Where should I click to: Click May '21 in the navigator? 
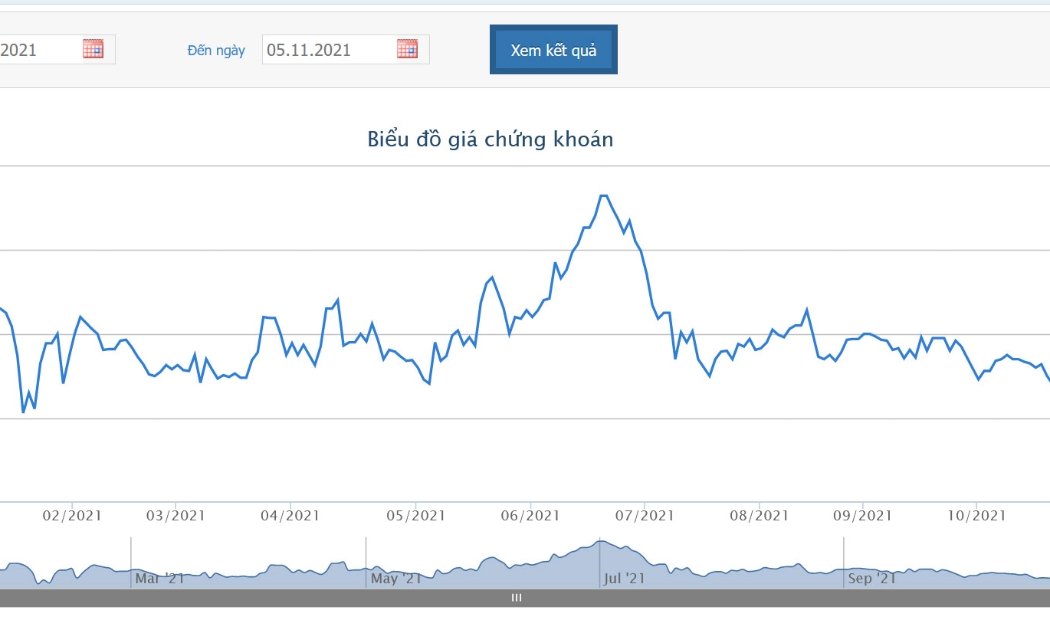396,578
